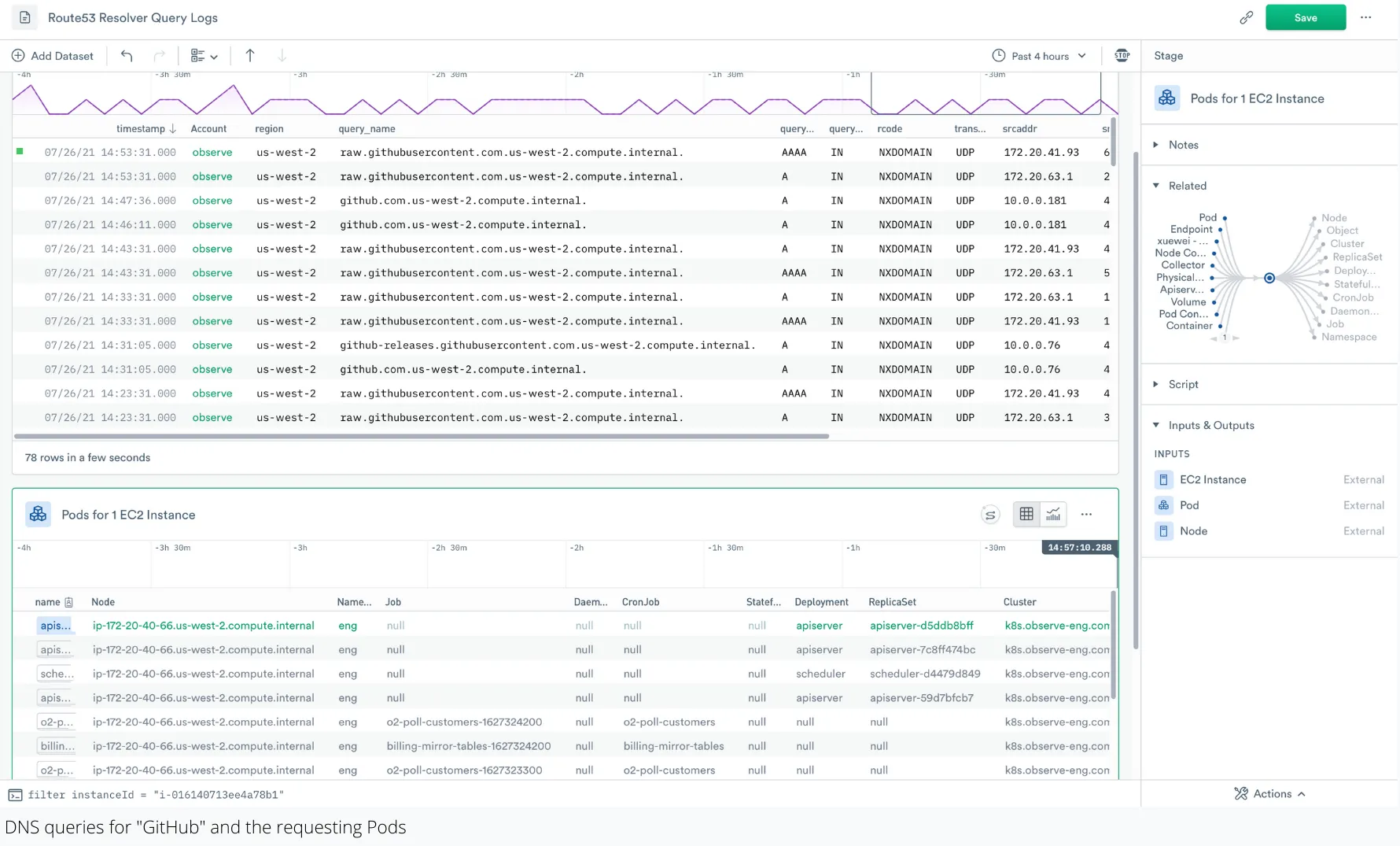This screenshot has width=1400, height=846.
Task: Switch to table view in Pods stage
Action: pyautogui.click(x=1026, y=515)
